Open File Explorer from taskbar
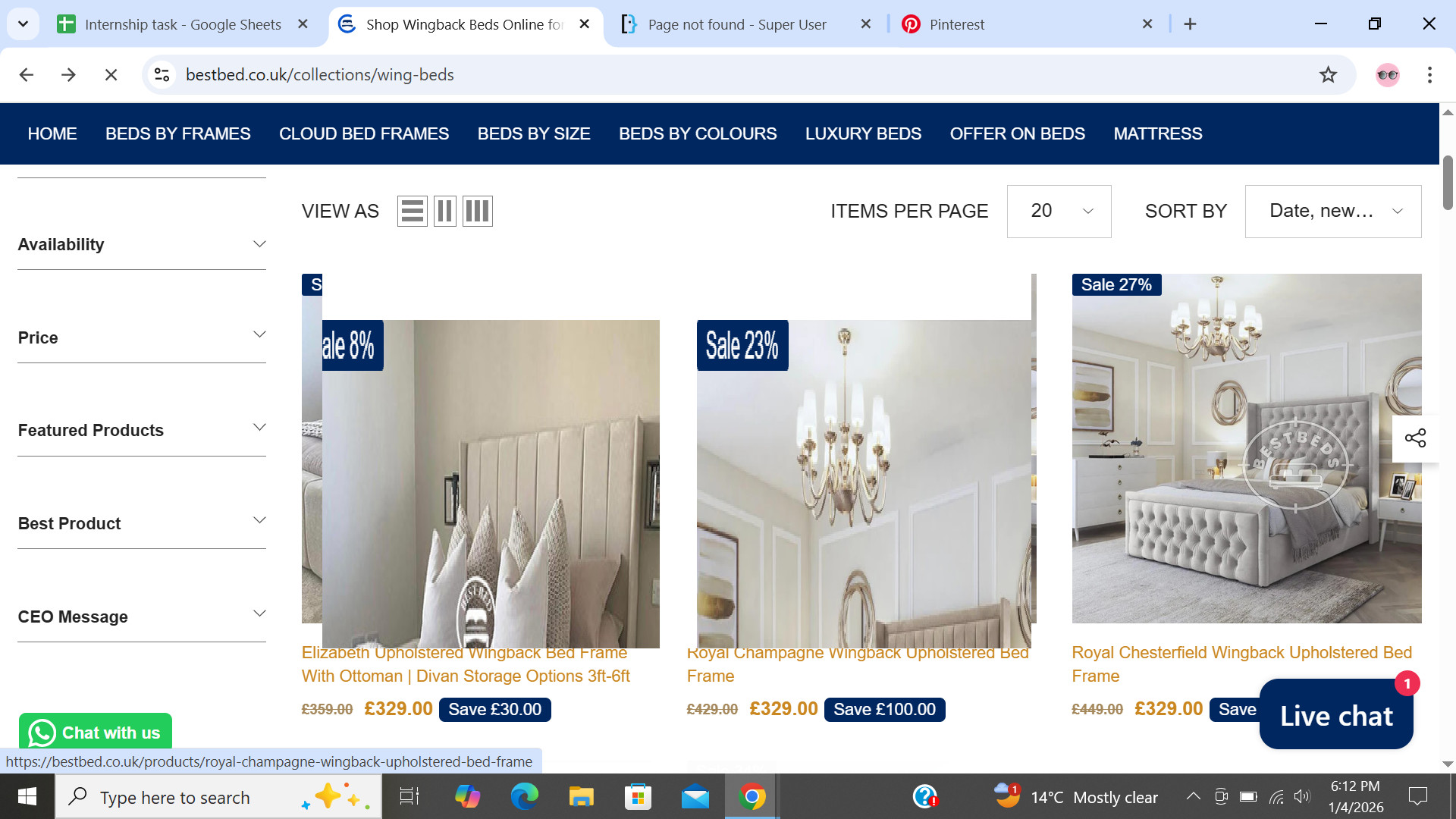Viewport: 1456px width, 819px height. [x=581, y=797]
